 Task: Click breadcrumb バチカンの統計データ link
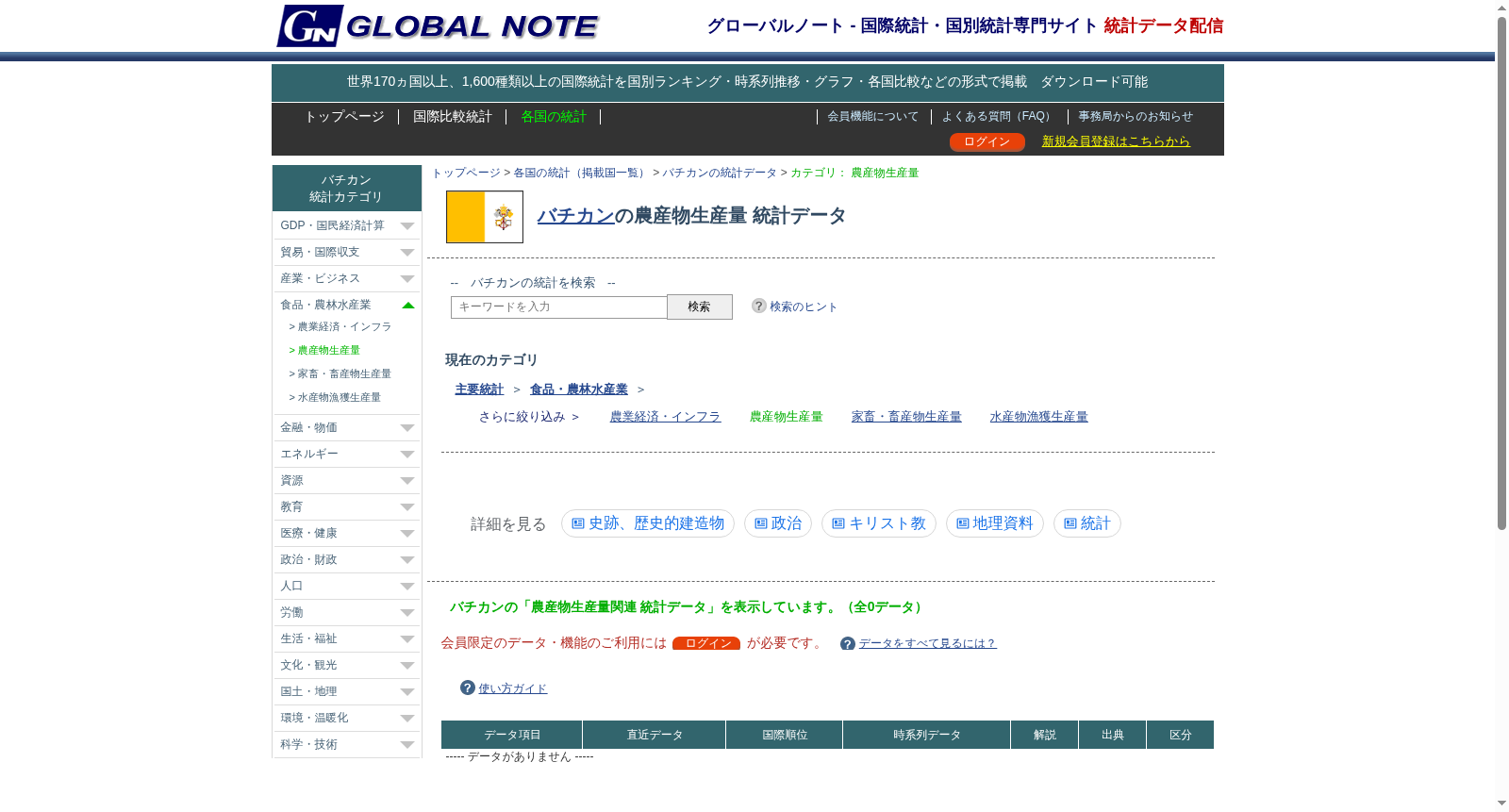720,173
